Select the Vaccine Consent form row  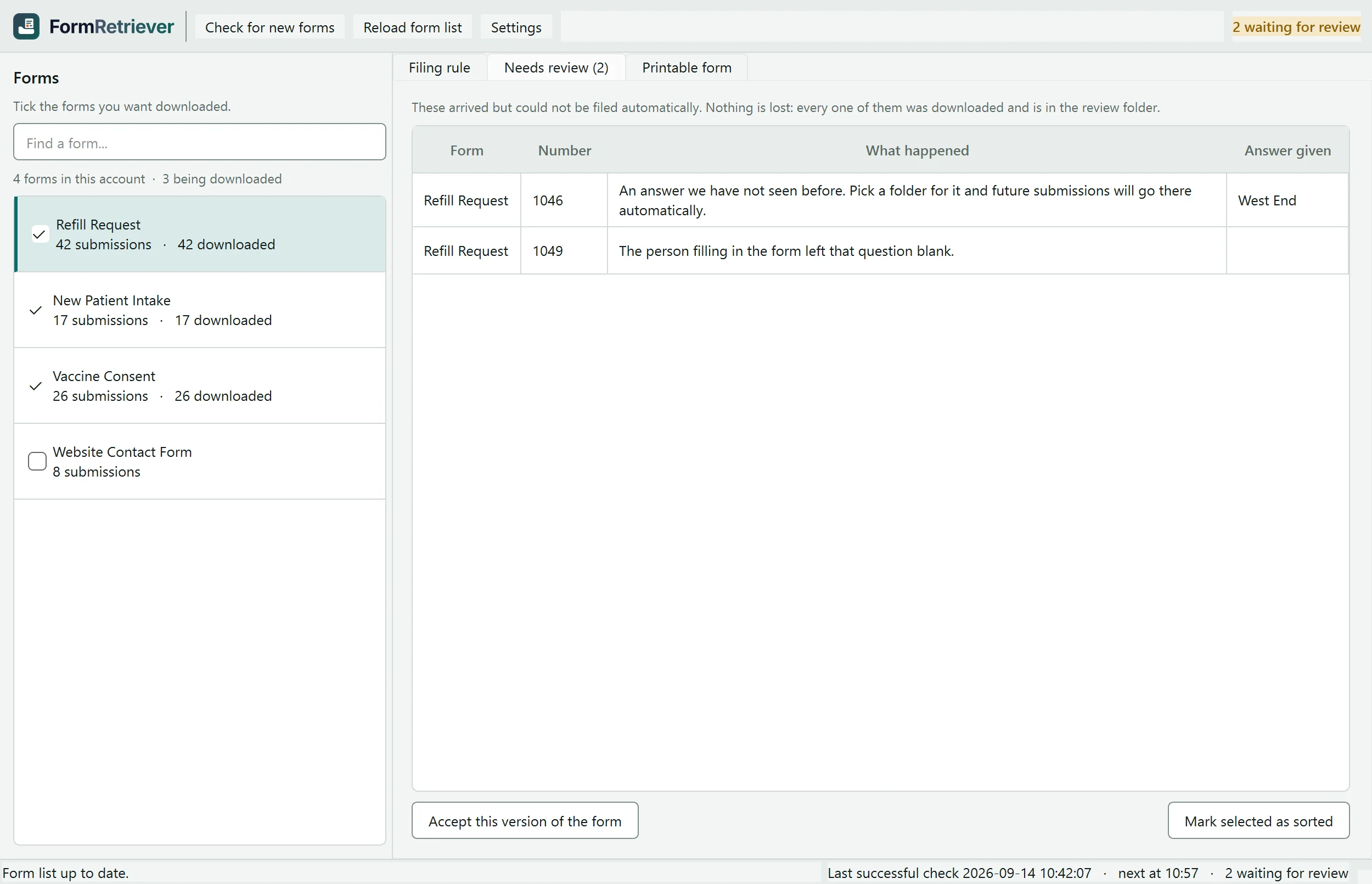[200, 386]
